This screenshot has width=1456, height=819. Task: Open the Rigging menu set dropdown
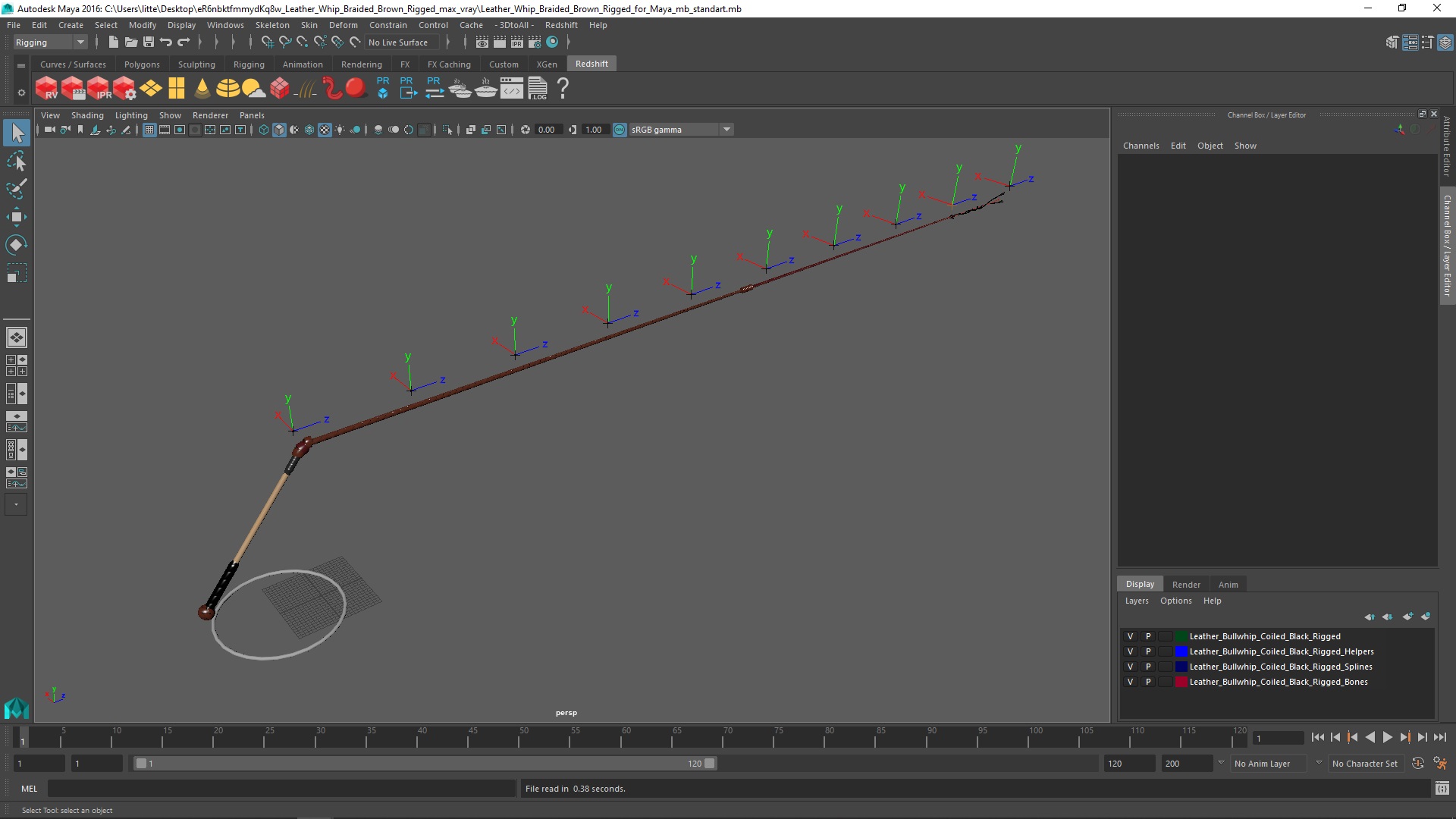click(50, 42)
